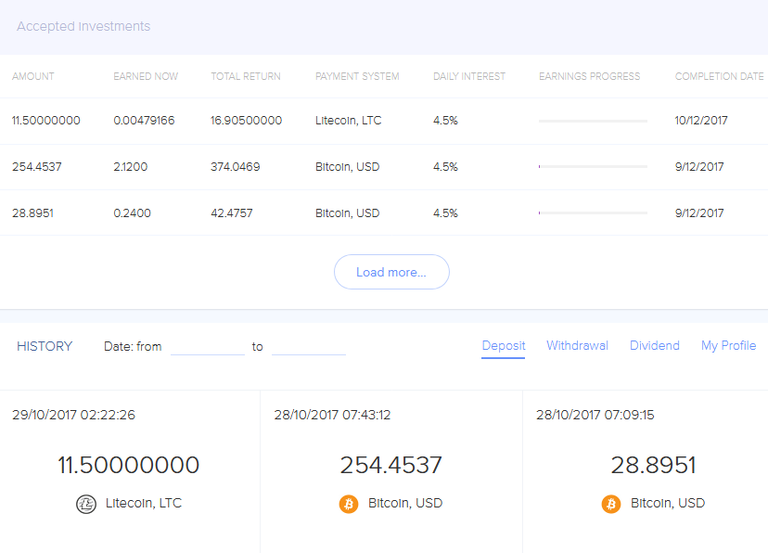Screen dimensions: 768x553
Task: Open the Withdrawal tab
Action: pos(577,346)
